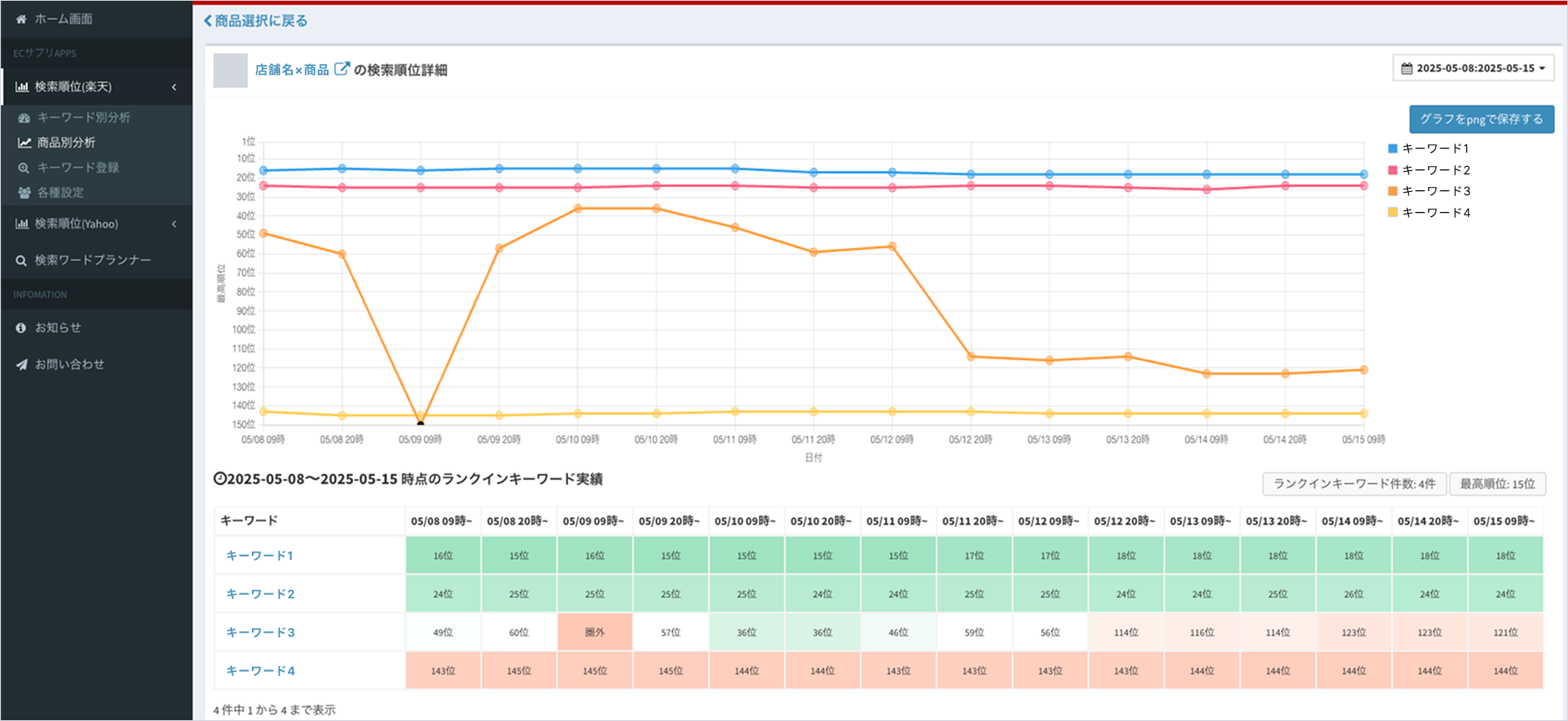Toggle キーワード4 legend item visibility
The image size is (1568, 721).
click(x=1435, y=213)
